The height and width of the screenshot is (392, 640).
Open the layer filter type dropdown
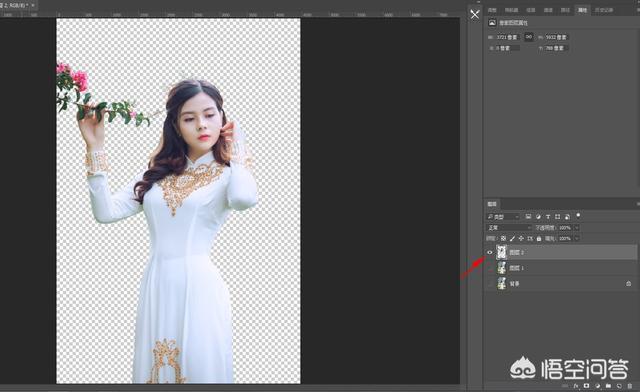click(503, 216)
